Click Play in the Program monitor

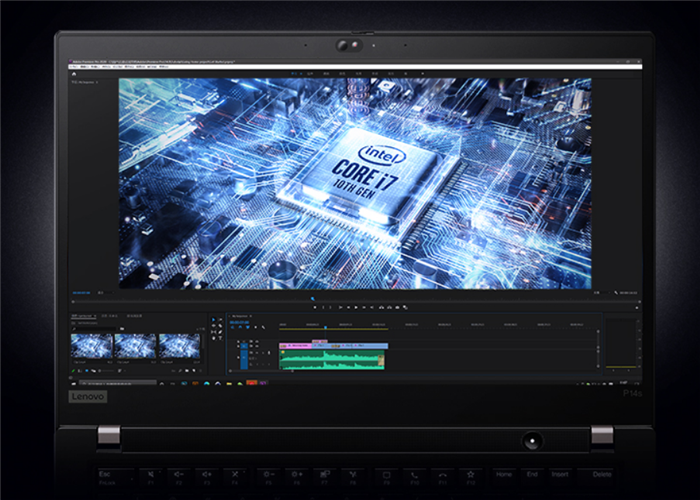[x=356, y=307]
